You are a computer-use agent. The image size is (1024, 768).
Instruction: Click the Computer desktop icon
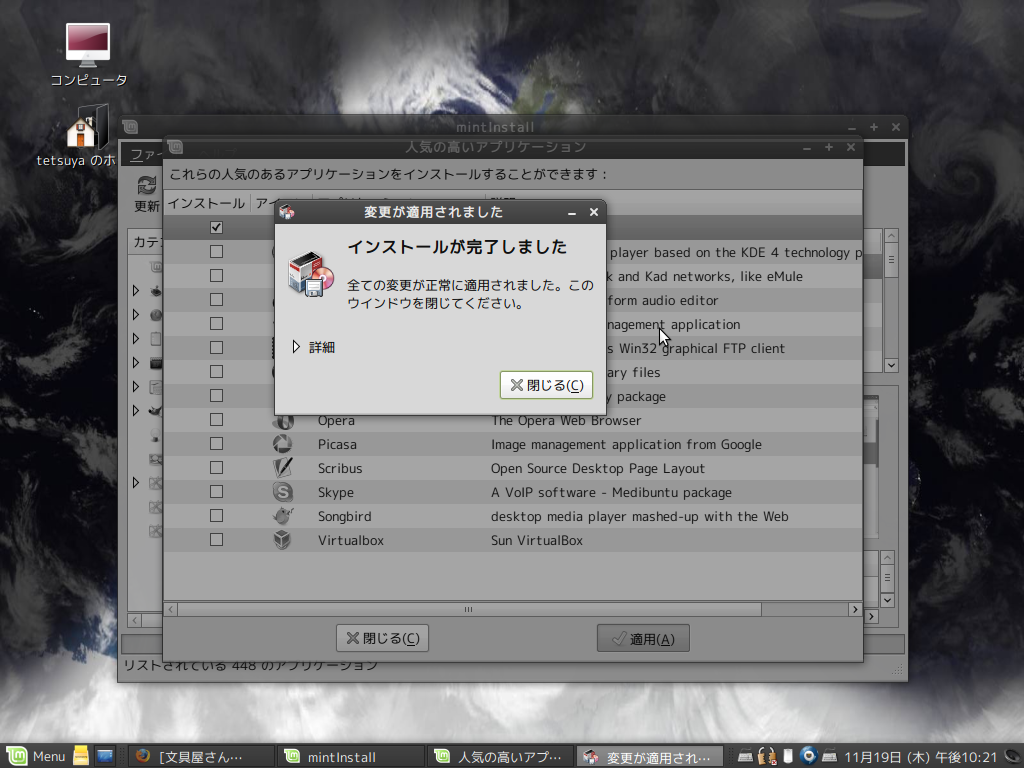(x=88, y=45)
